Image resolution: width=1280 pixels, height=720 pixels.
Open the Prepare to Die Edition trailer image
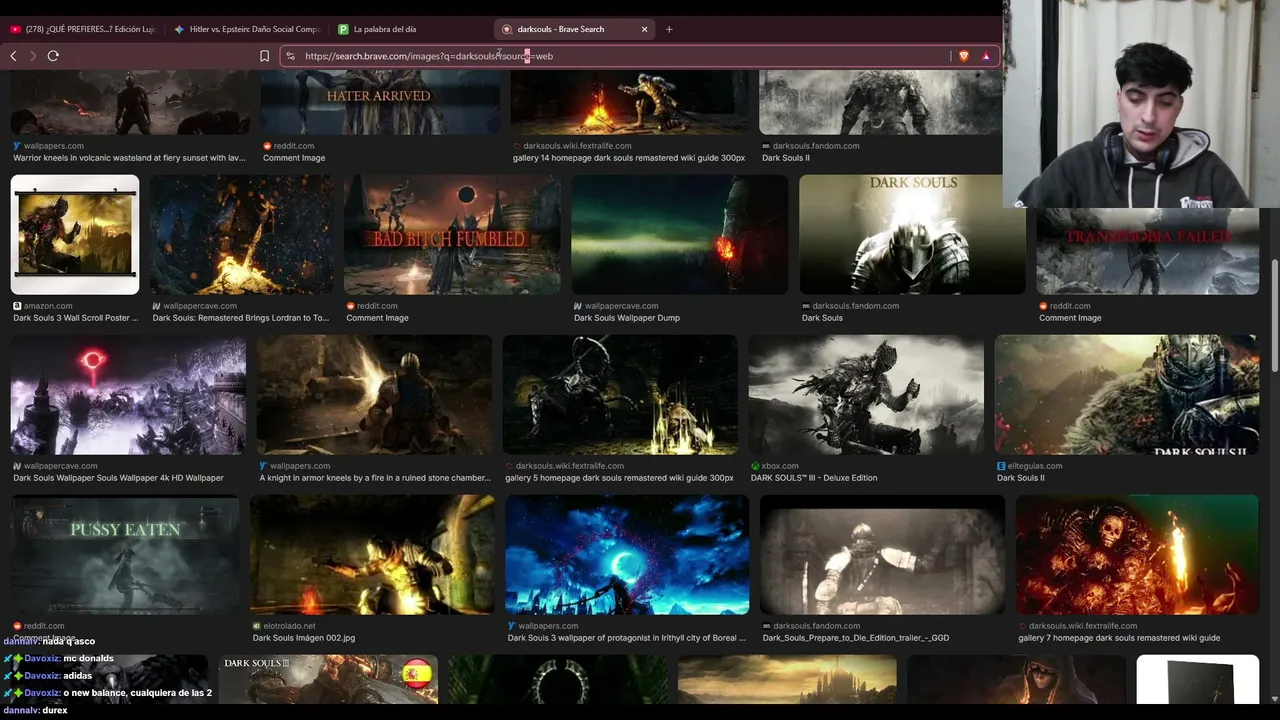[883, 555]
